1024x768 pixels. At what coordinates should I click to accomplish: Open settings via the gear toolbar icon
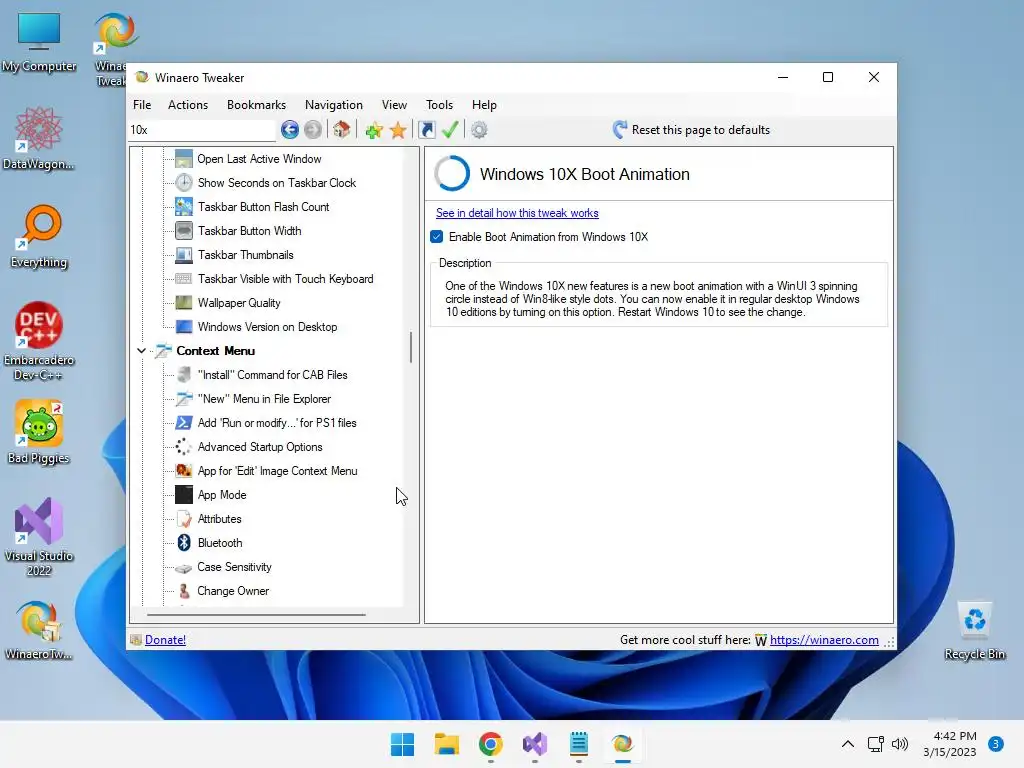479,130
